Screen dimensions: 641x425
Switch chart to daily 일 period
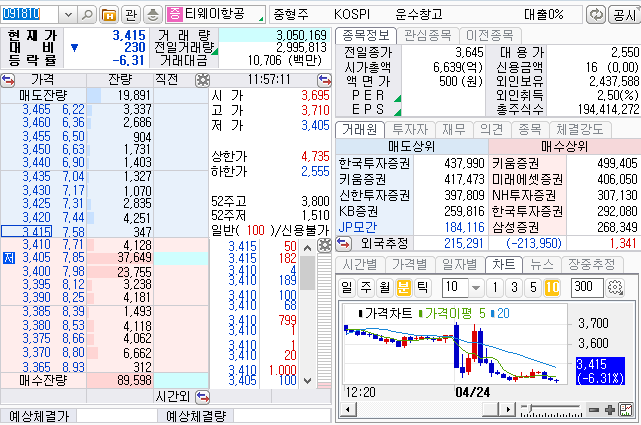point(347,288)
